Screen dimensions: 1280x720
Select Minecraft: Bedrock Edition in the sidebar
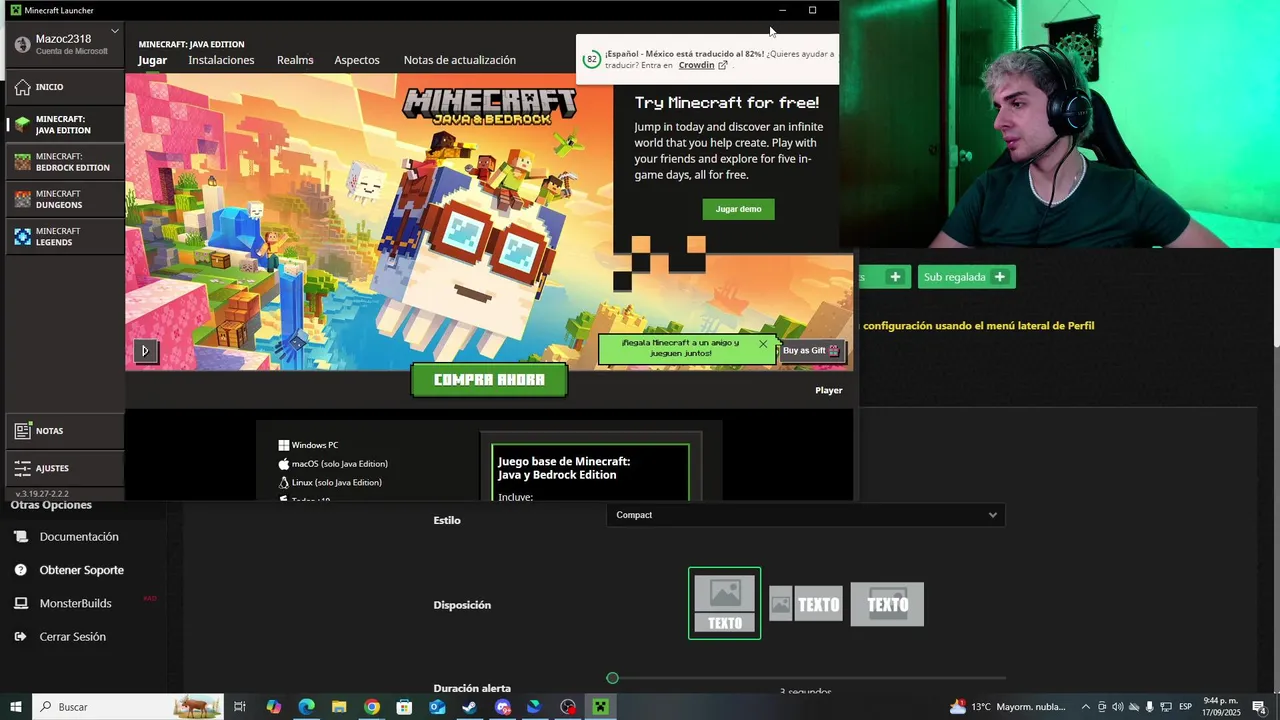click(64, 162)
